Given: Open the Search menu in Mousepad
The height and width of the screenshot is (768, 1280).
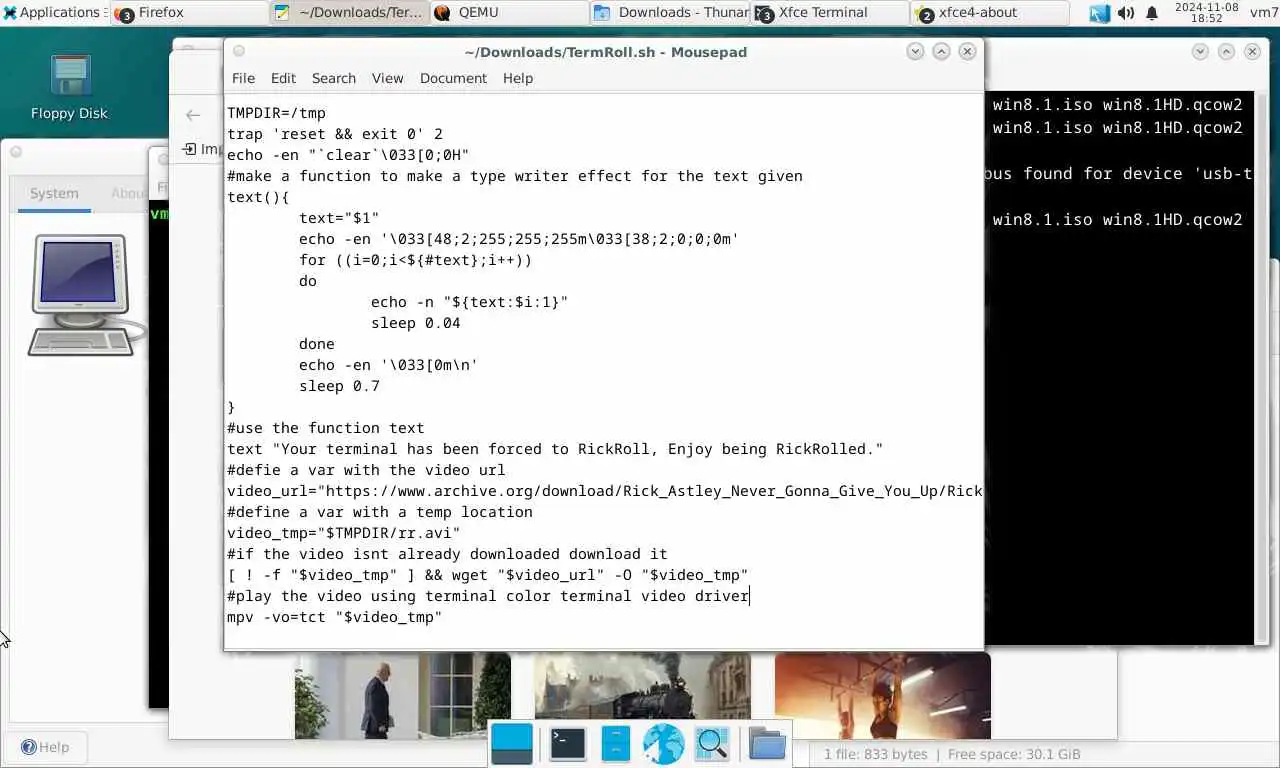Looking at the screenshot, I should pyautogui.click(x=333, y=78).
